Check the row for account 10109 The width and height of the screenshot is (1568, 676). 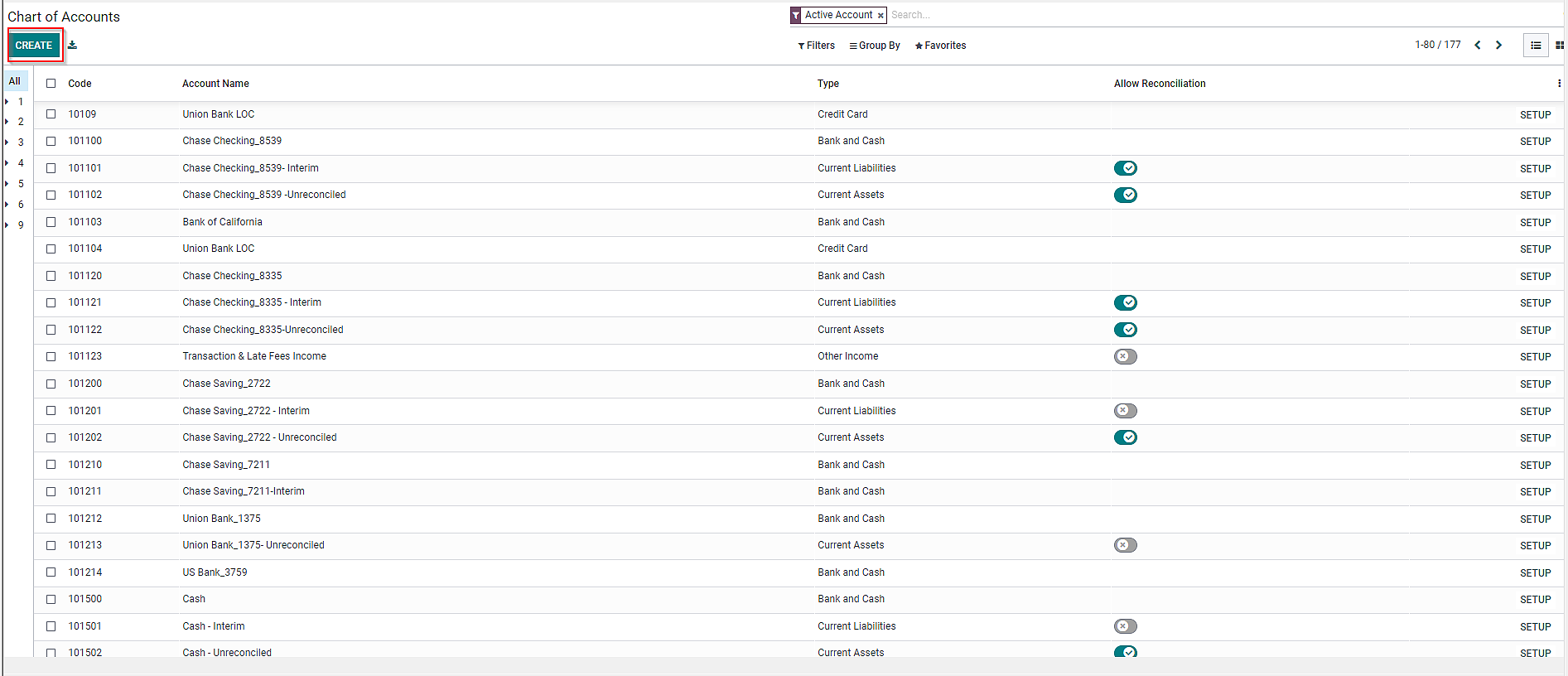(x=51, y=114)
